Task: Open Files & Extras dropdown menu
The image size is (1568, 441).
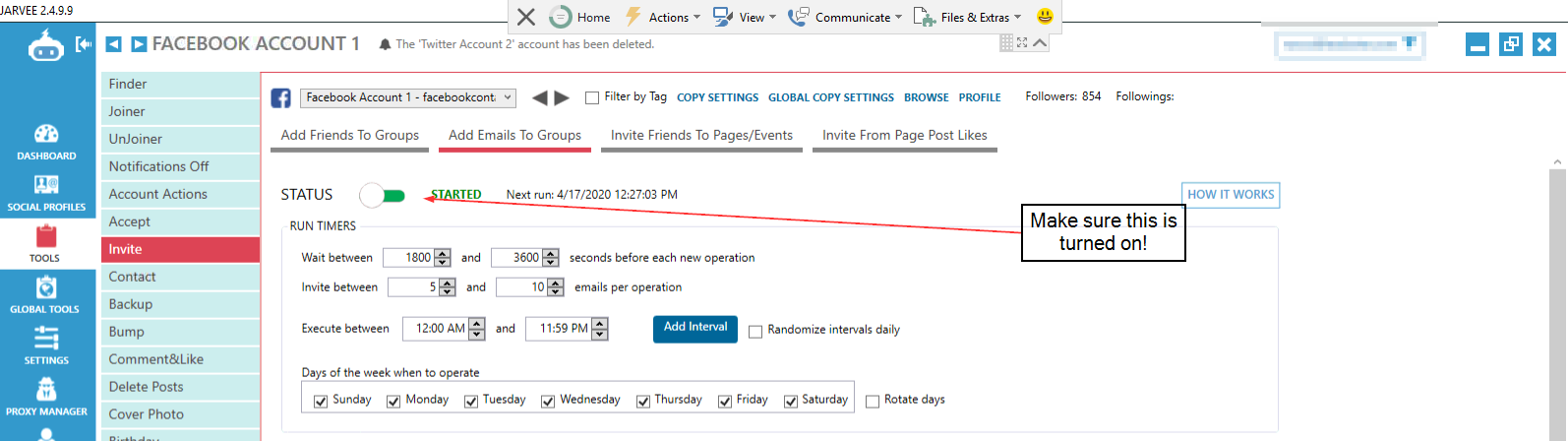Action: click(968, 17)
